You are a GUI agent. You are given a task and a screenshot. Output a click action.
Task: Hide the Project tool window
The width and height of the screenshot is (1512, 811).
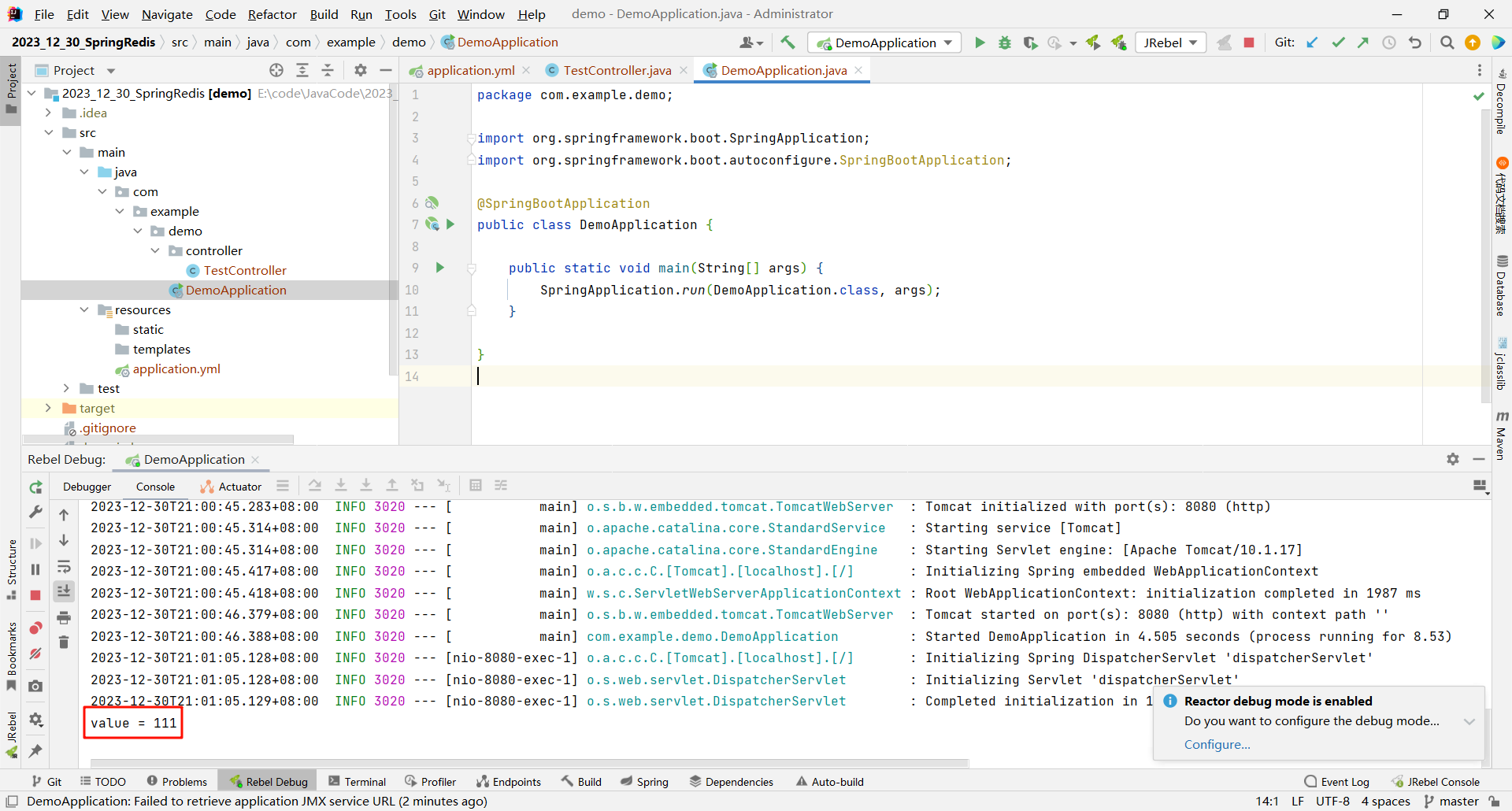click(386, 70)
